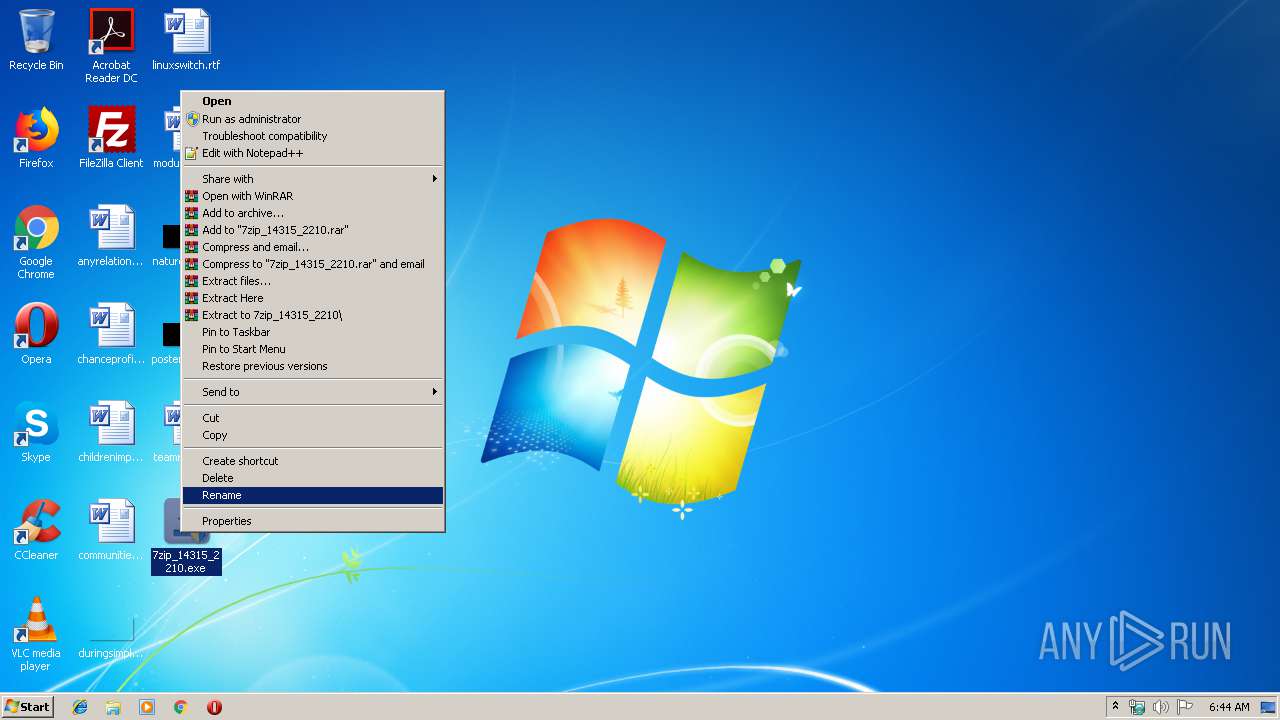Select the childrenimp document icon
Viewport: 1280px width, 720px height.
(x=111, y=432)
